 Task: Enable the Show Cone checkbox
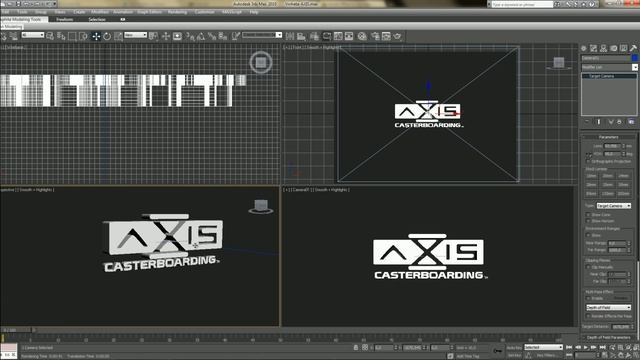click(x=589, y=215)
